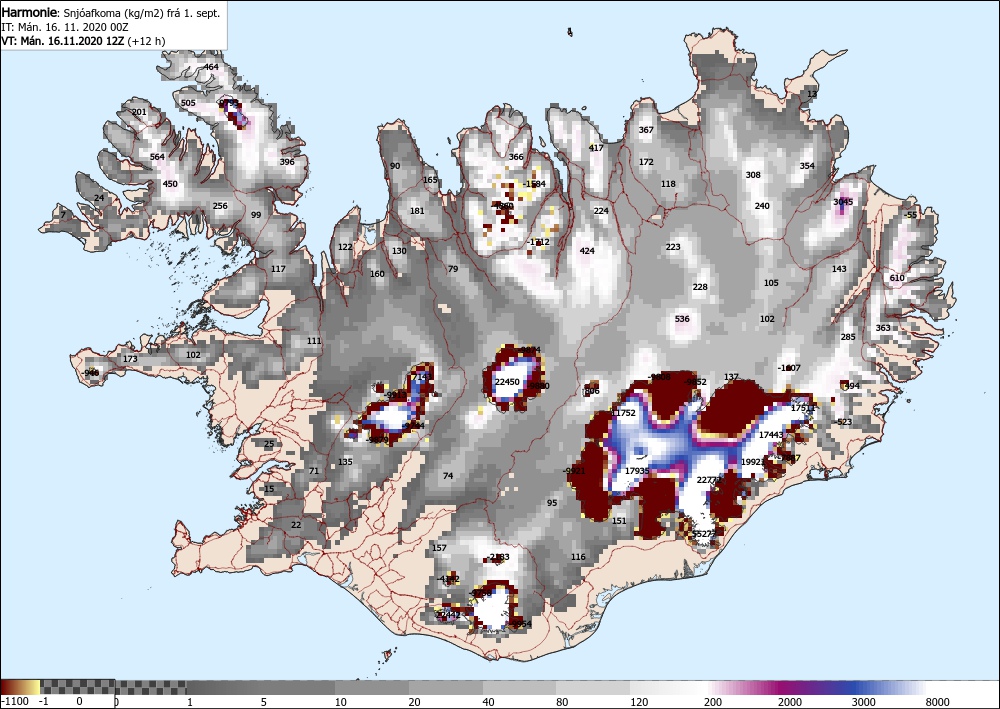The image size is (1000, 709).
Task: Click the map value 417
Action: pos(596,148)
